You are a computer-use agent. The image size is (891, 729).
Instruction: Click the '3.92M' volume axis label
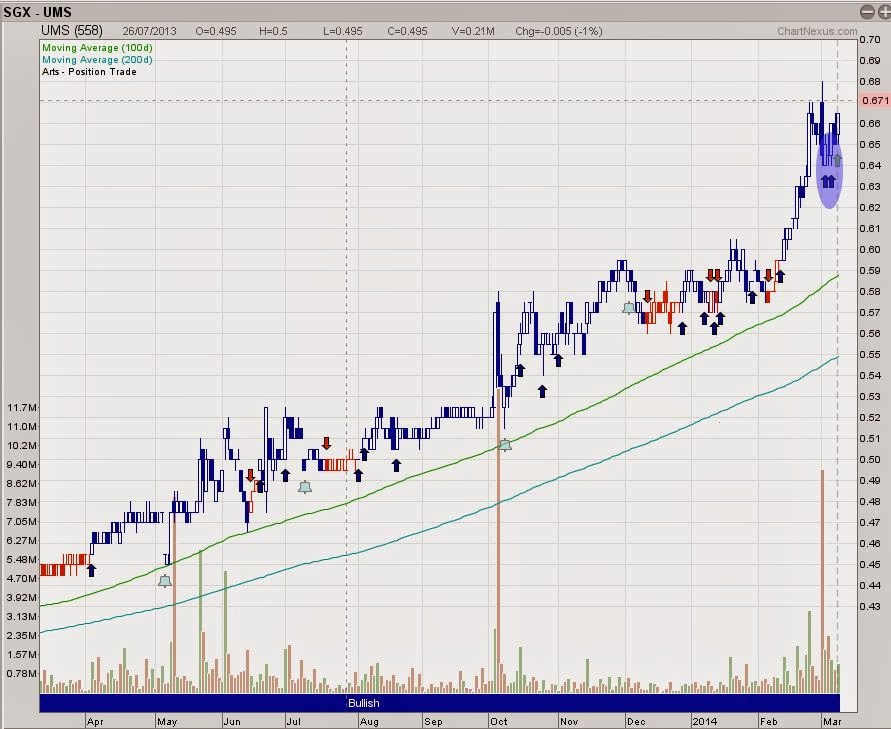(x=22, y=597)
